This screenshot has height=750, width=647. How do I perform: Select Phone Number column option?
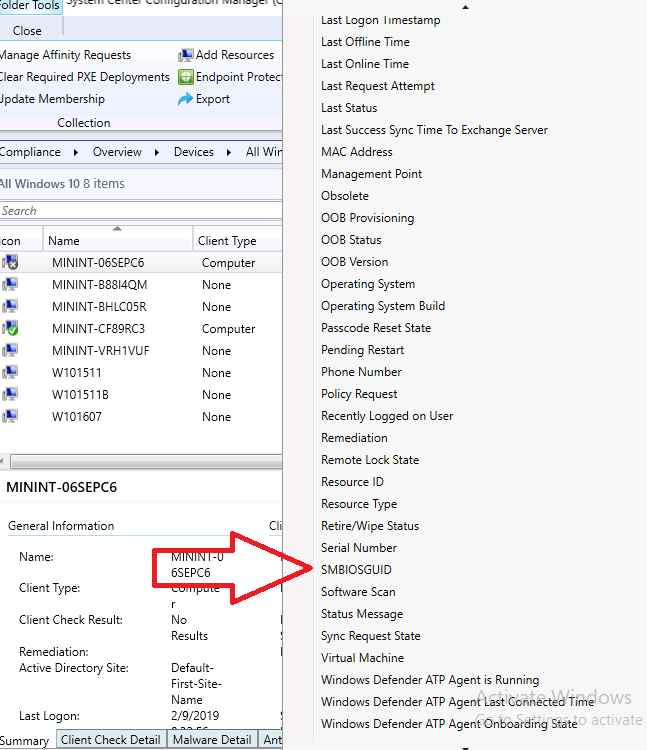click(x=361, y=372)
